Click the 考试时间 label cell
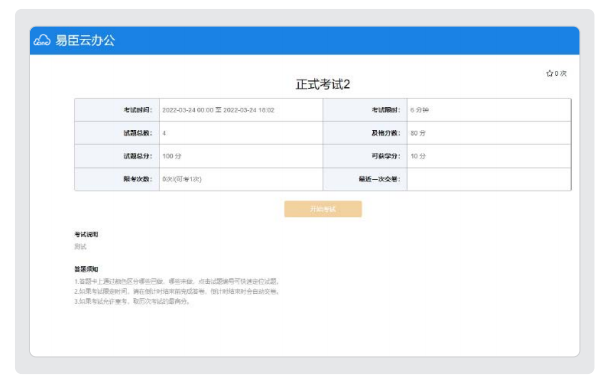Image resolution: width=610 pixels, height=382 pixels. pyautogui.click(x=117, y=110)
